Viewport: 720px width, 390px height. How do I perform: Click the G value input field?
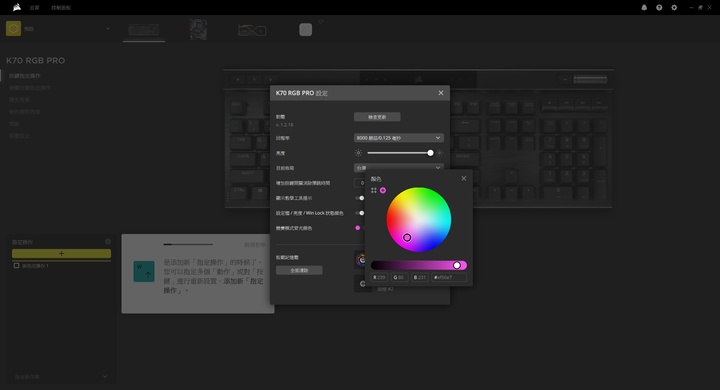tap(399, 277)
